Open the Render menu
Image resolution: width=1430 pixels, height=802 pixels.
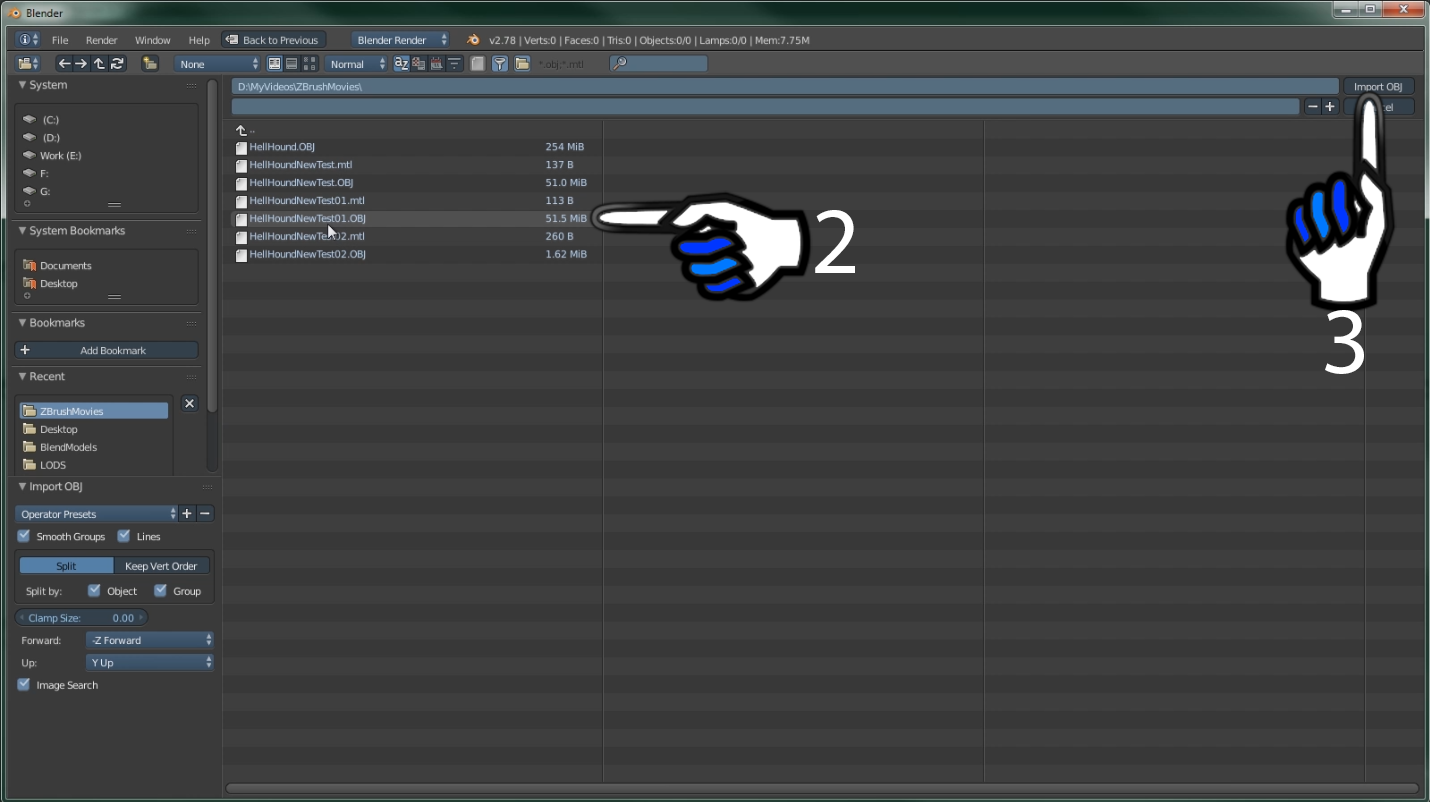102,40
